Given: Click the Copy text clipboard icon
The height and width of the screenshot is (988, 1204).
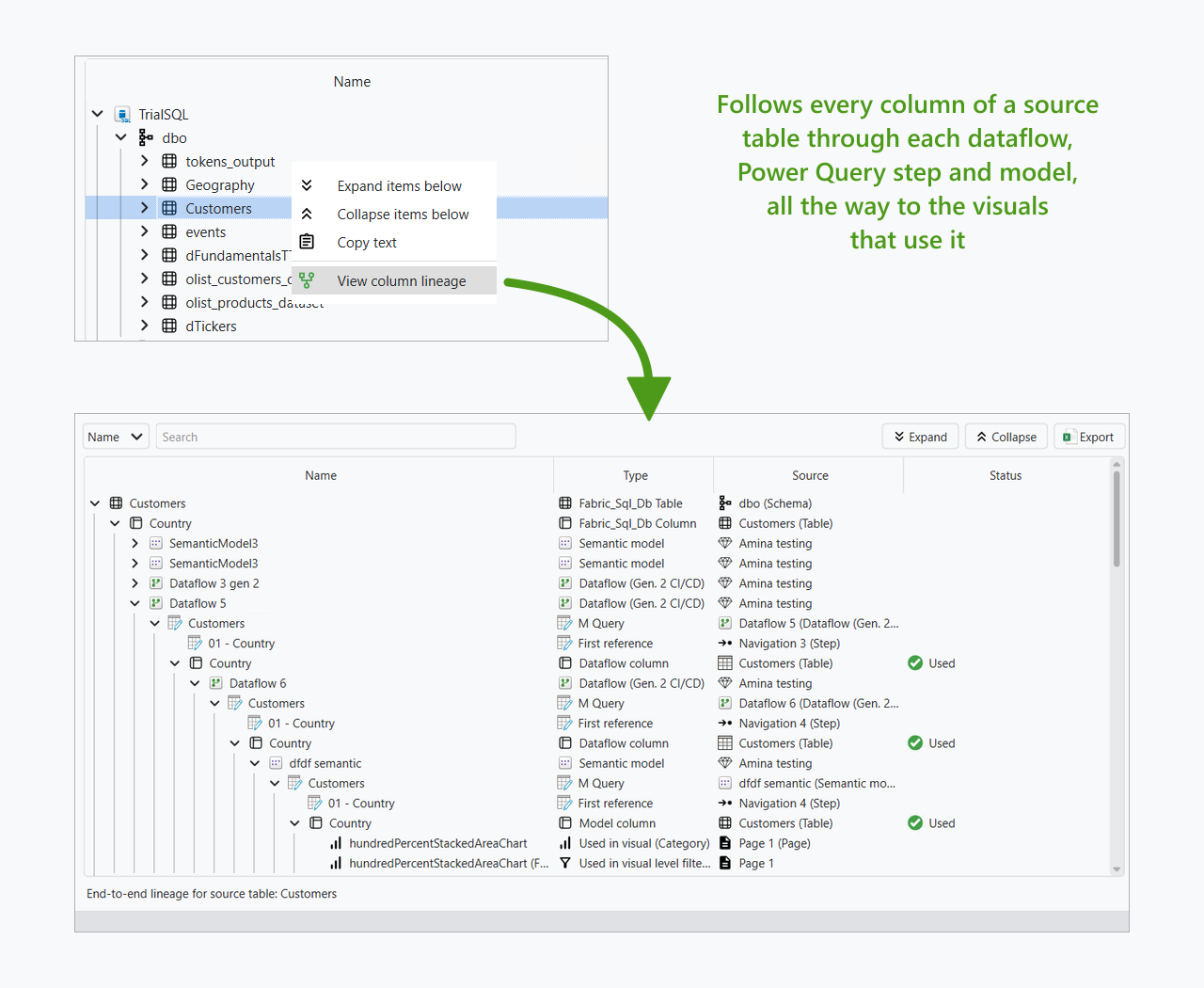Looking at the screenshot, I should coord(307,242).
